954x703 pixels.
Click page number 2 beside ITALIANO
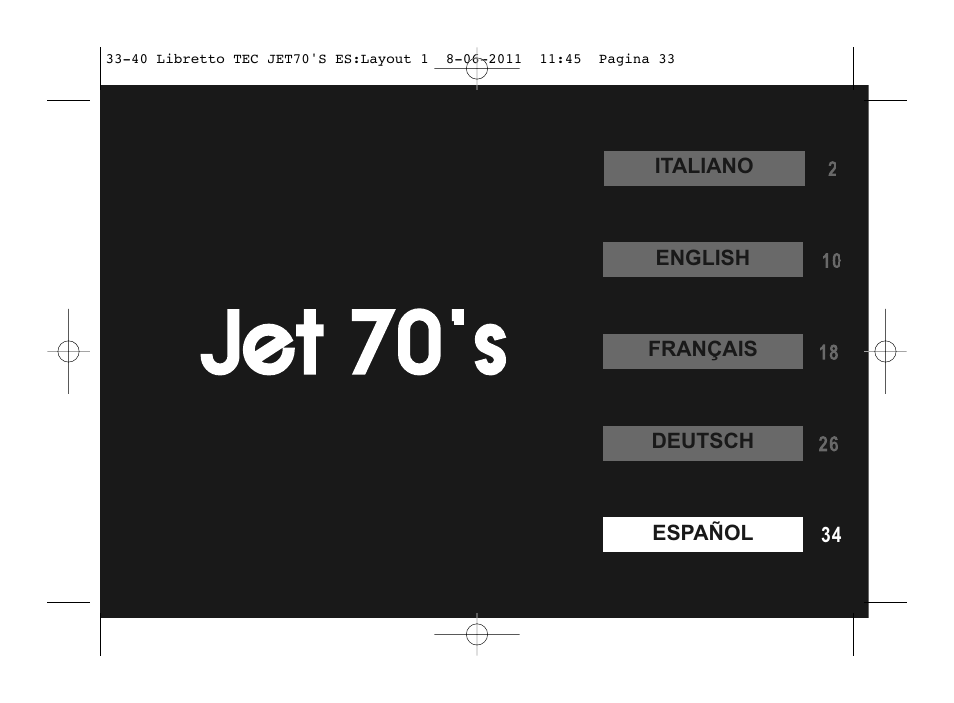pyautogui.click(x=832, y=169)
